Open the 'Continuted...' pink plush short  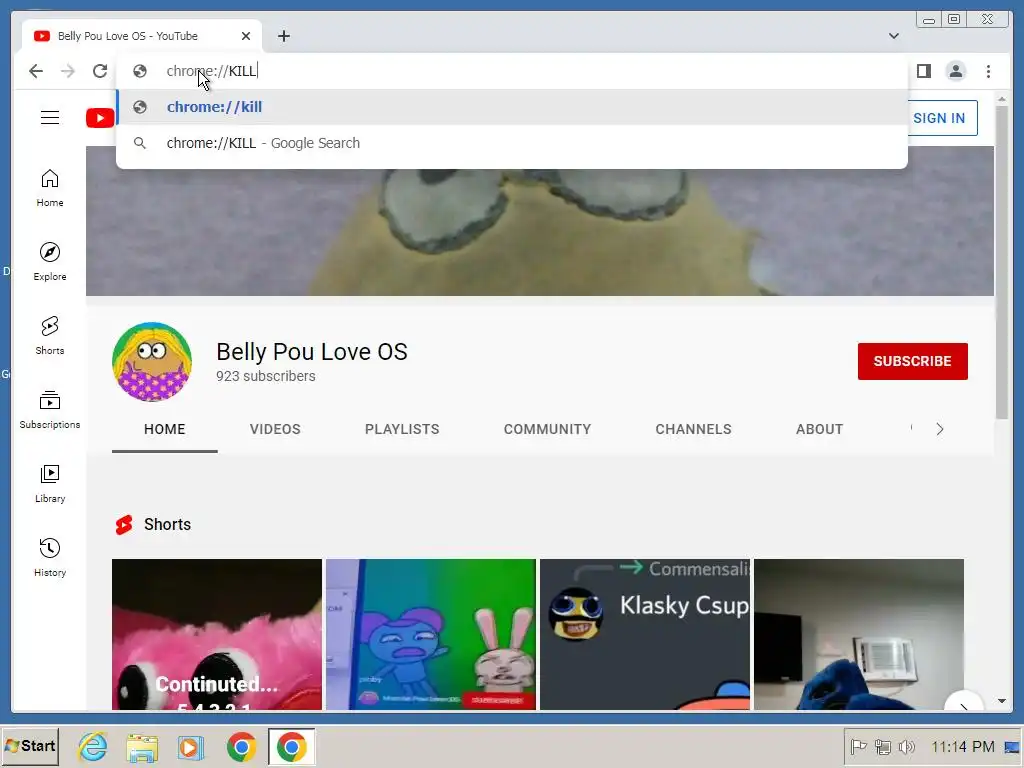(x=217, y=634)
